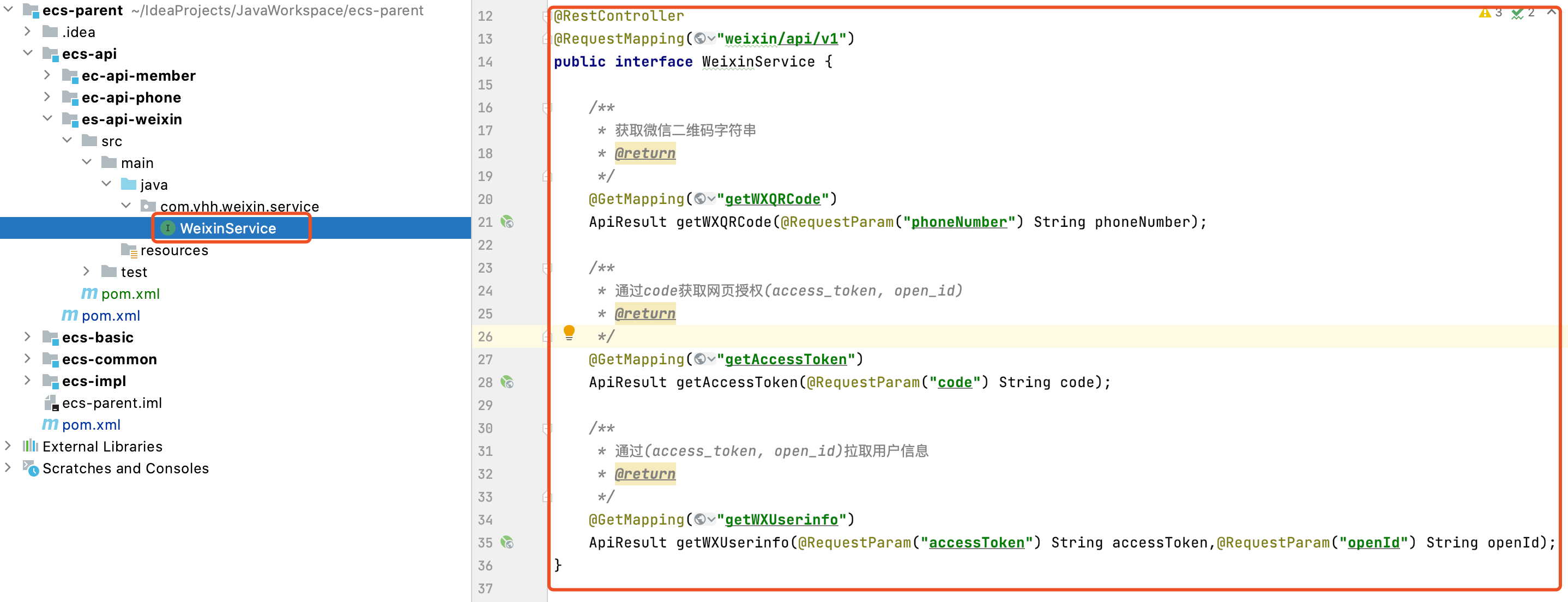Toggle the fold marker at line 30 Javadoc
The image size is (1568, 602).
[547, 429]
